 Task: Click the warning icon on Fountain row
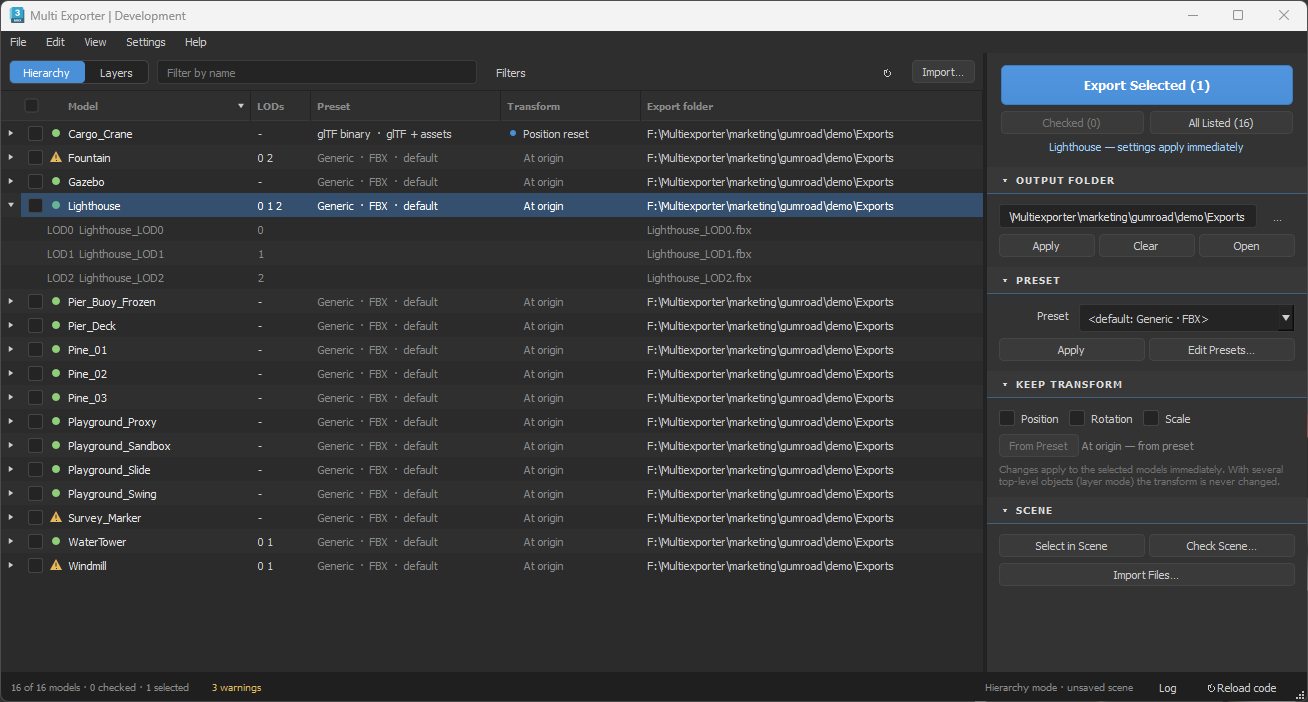pos(56,158)
